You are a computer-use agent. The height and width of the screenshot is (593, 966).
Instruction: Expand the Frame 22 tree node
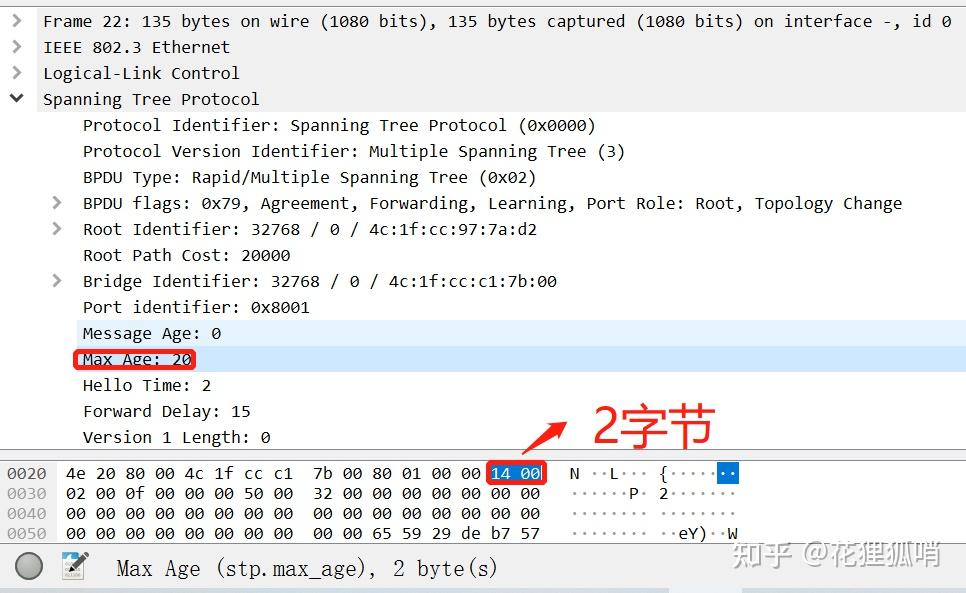tap(19, 21)
